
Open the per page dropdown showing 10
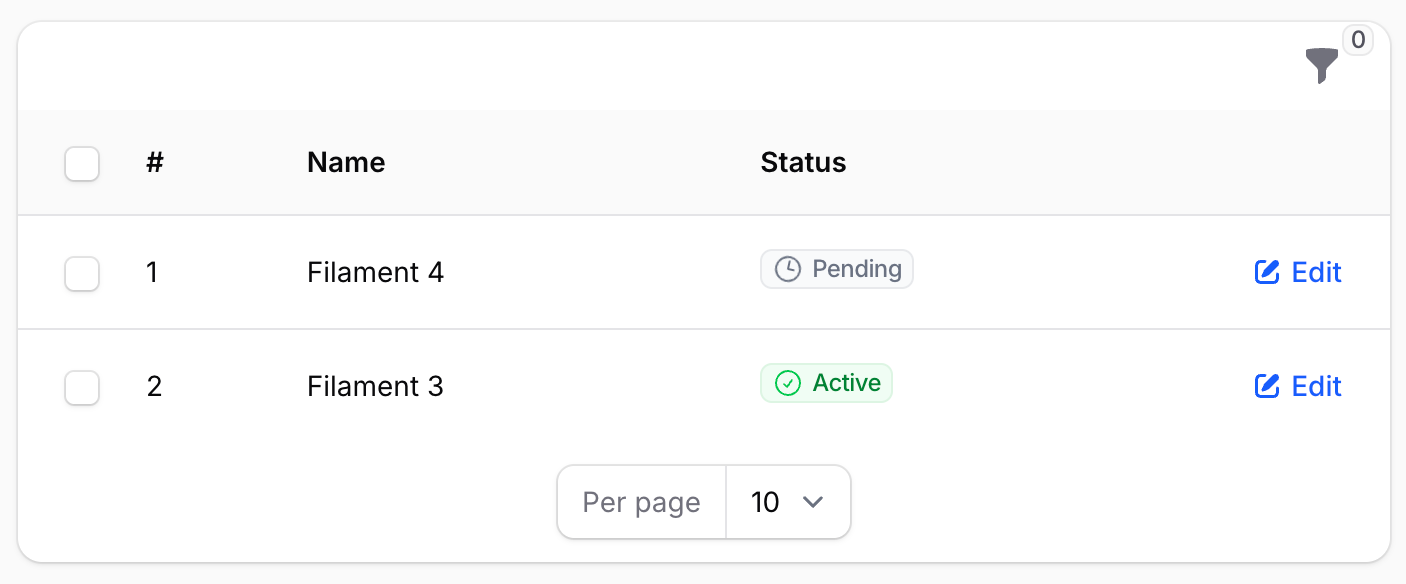point(787,502)
